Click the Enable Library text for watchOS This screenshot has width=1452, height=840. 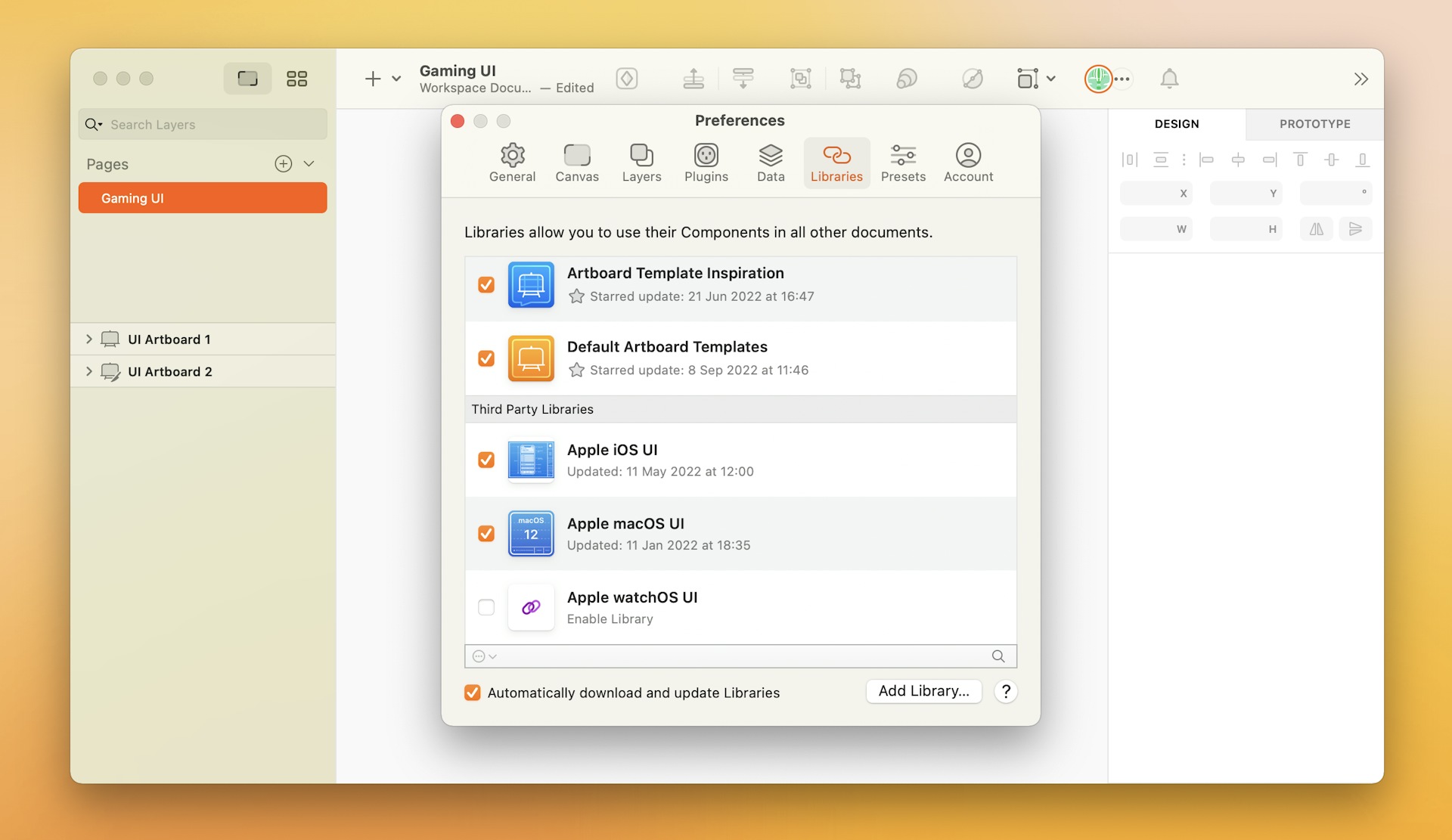(610, 619)
